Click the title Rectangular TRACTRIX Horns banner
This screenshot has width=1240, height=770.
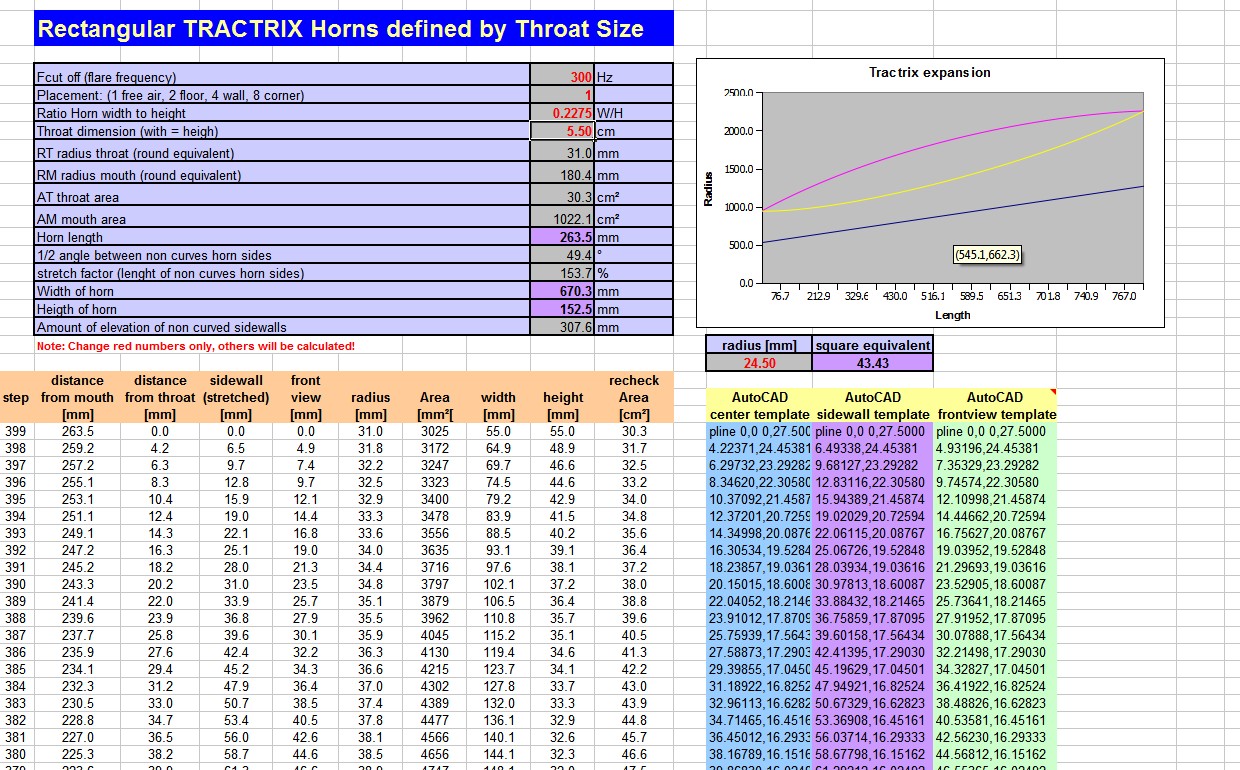click(x=353, y=29)
